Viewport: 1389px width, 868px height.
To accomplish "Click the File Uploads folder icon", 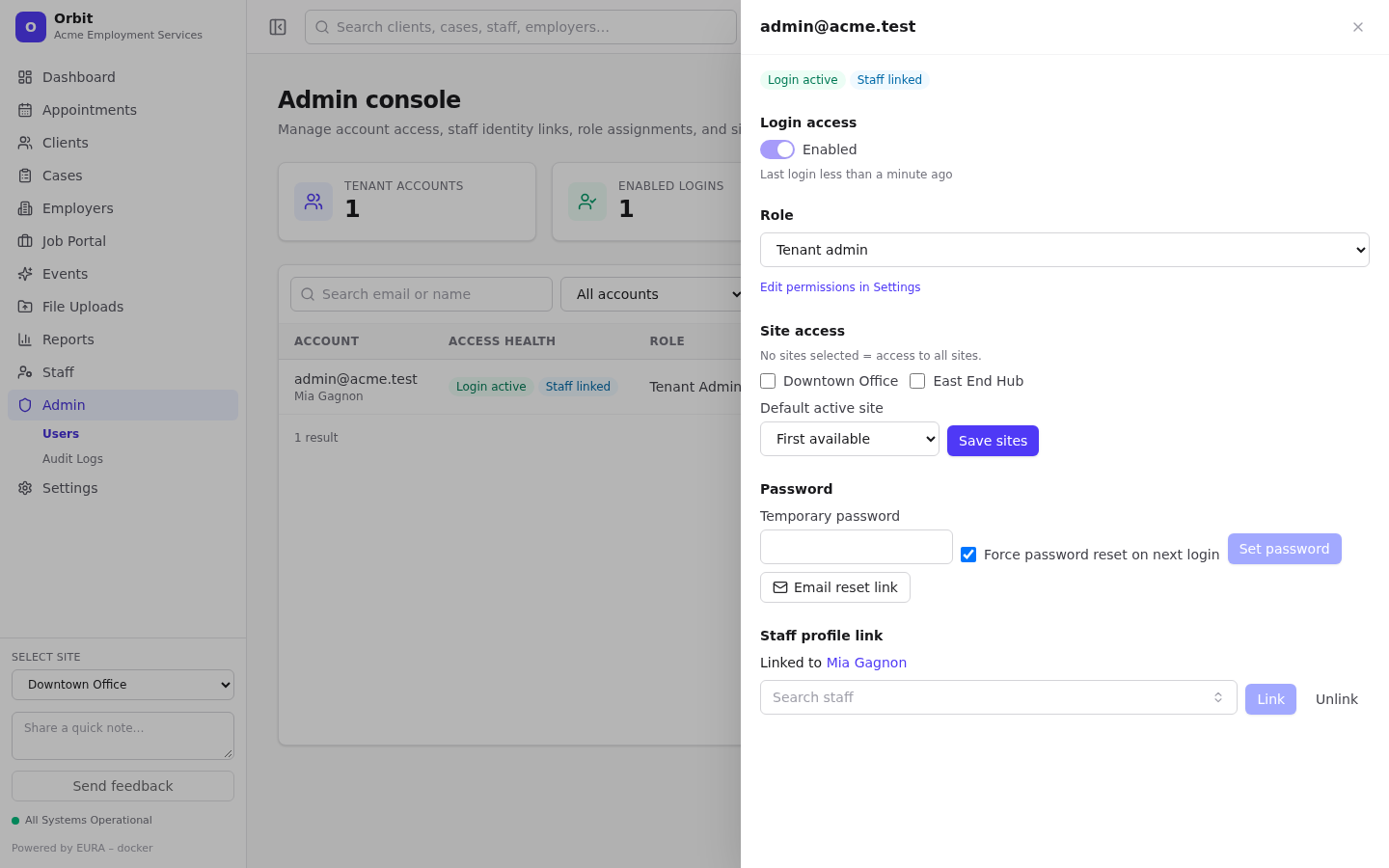I will pos(25,307).
